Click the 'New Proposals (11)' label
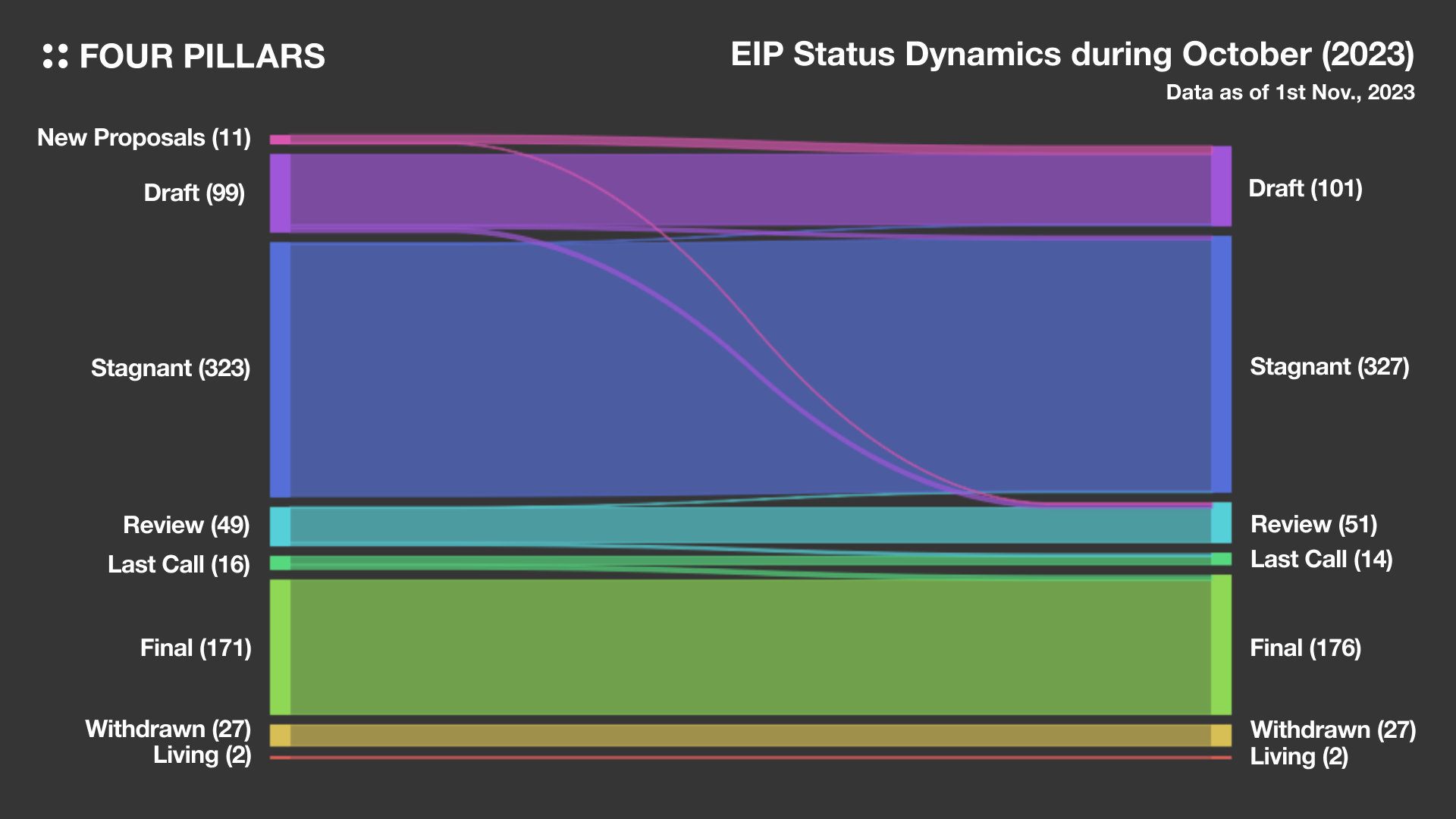Screen dimensions: 1456x819 (144, 138)
